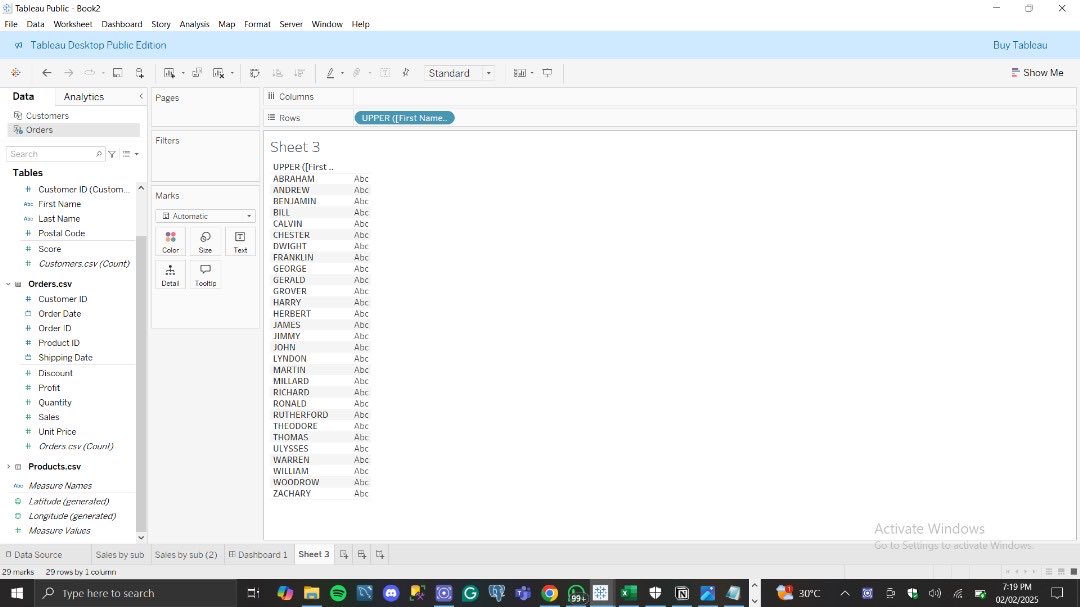
Task: Click the UPPER([First Name pill on Rows
Action: click(x=404, y=118)
